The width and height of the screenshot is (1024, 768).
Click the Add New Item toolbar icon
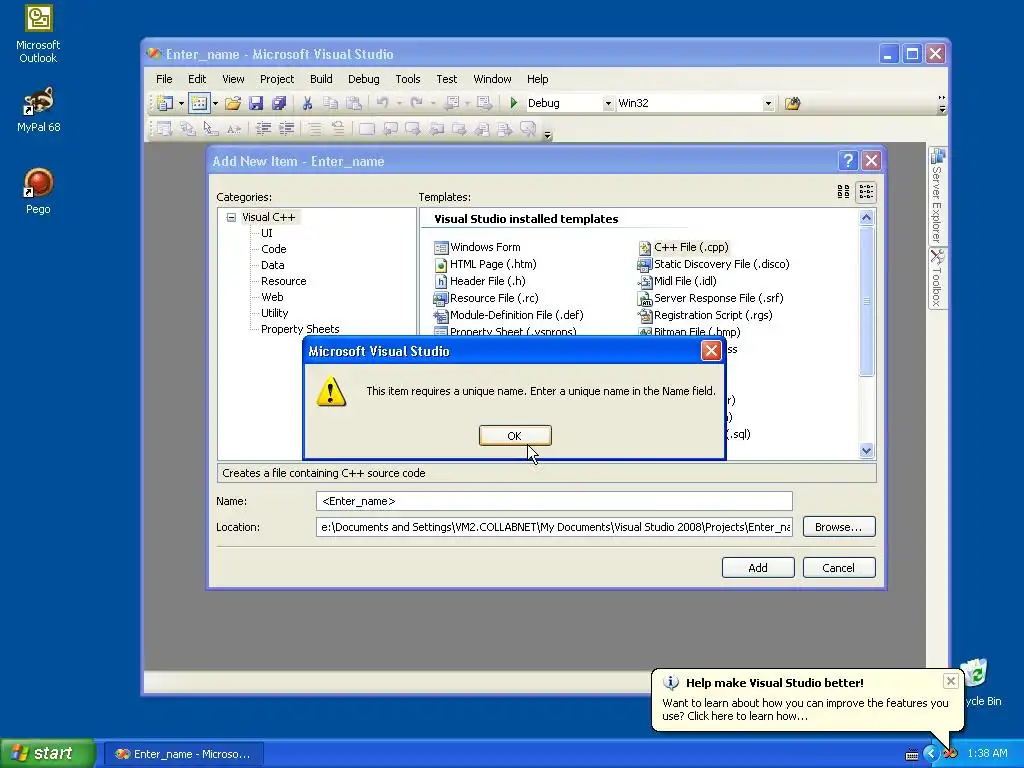[199, 103]
